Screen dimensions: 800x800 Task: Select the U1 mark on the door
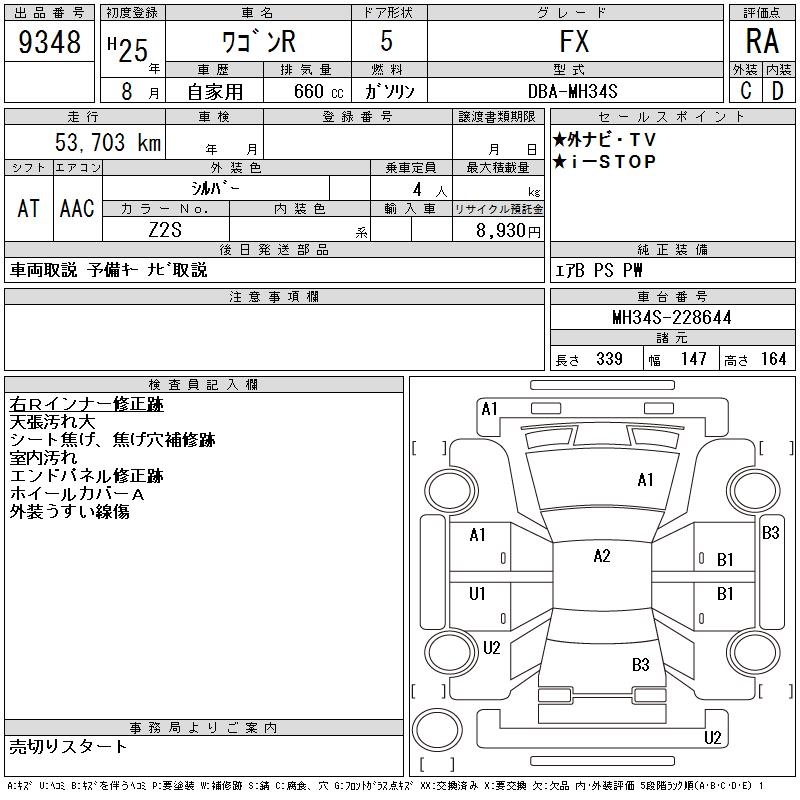477,594
